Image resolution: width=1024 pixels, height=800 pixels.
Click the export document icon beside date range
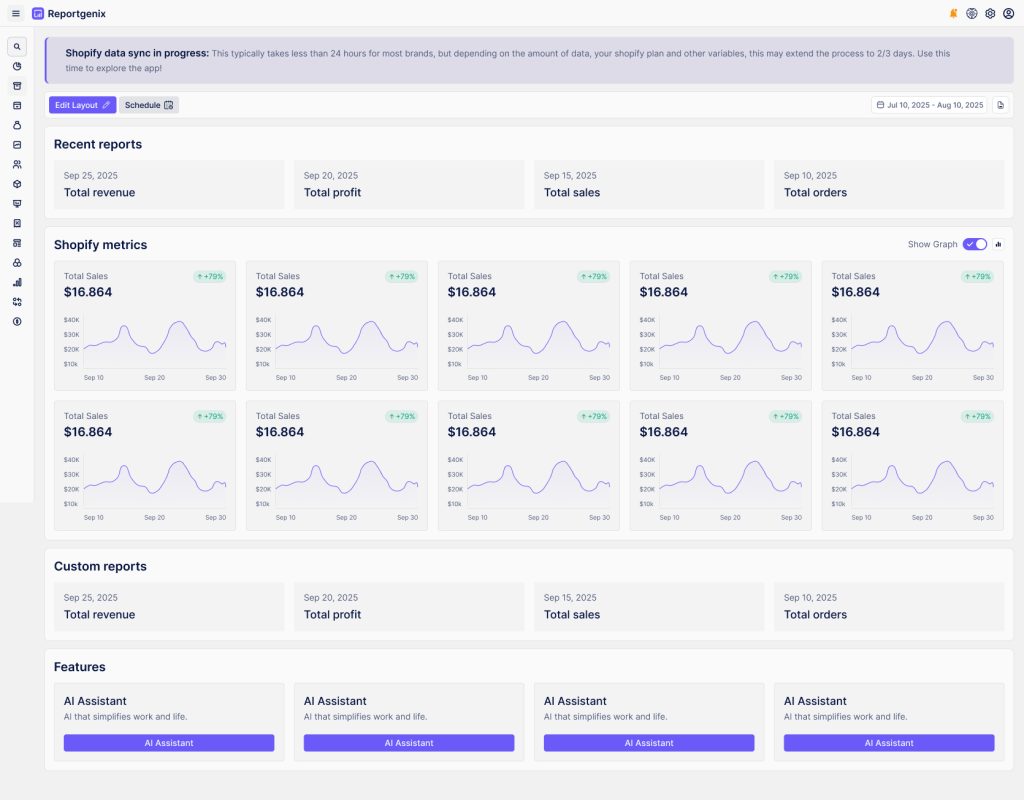(x=1001, y=105)
